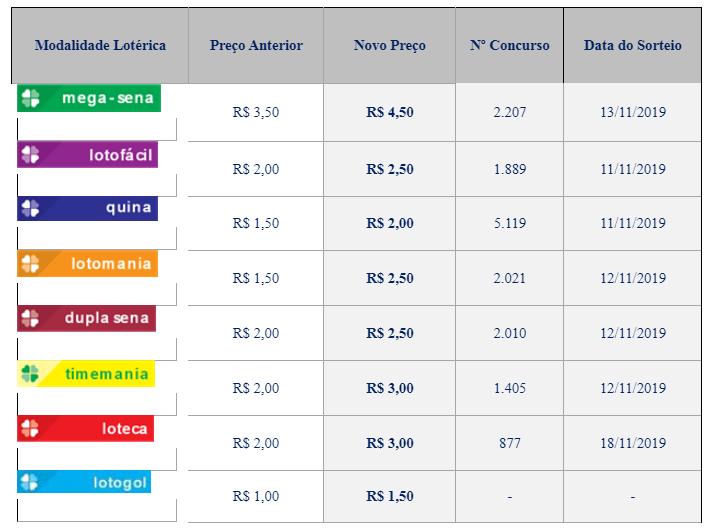Click the loteca clover logo icon
The image size is (709, 531).
tap(30, 429)
